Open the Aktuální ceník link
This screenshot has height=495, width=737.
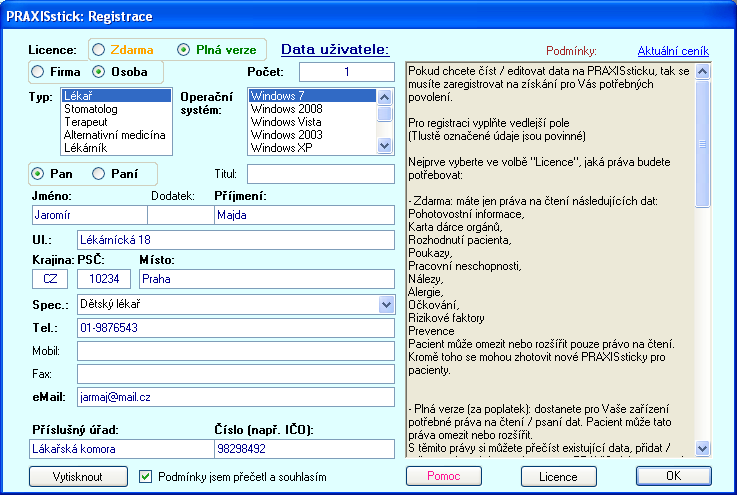[673, 50]
